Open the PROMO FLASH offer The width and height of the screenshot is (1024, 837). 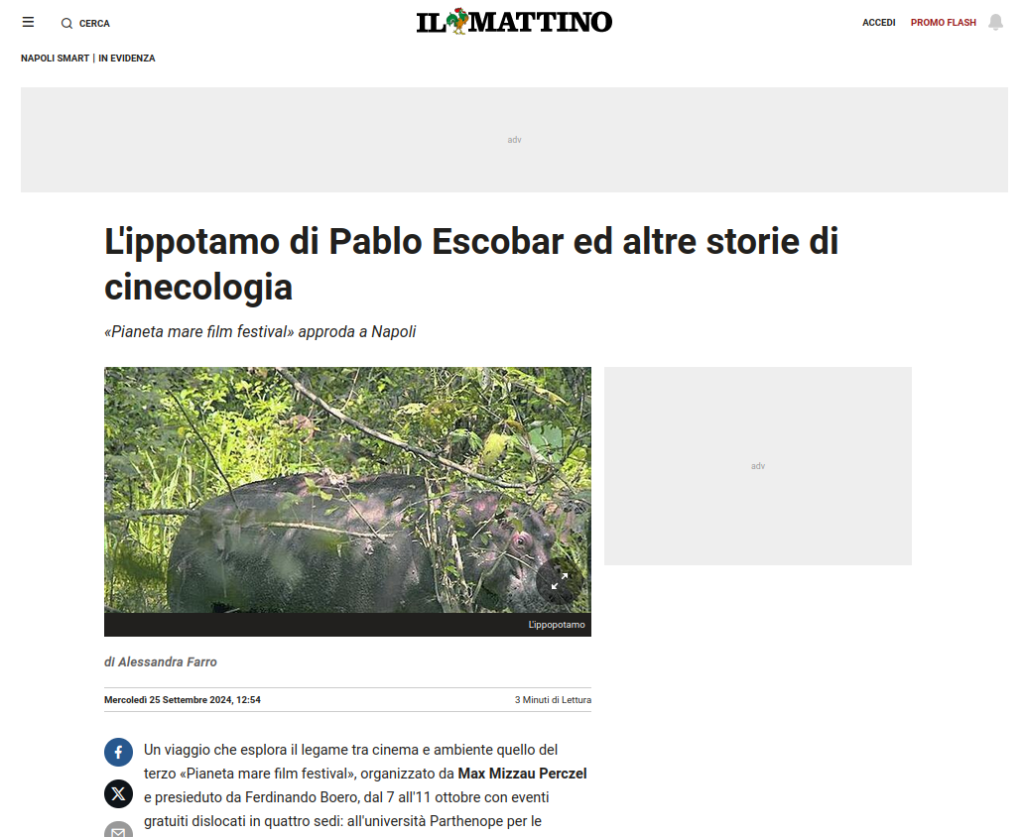point(943,22)
